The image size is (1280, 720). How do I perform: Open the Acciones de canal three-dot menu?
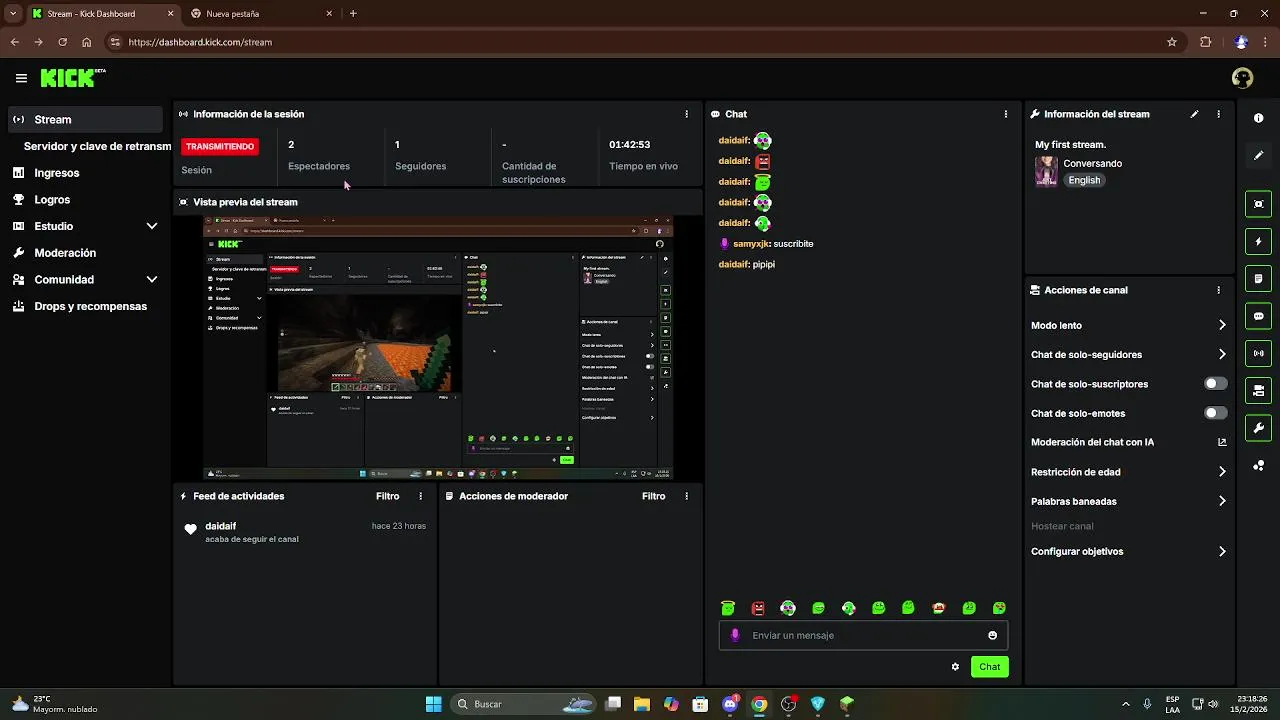[1218, 290]
